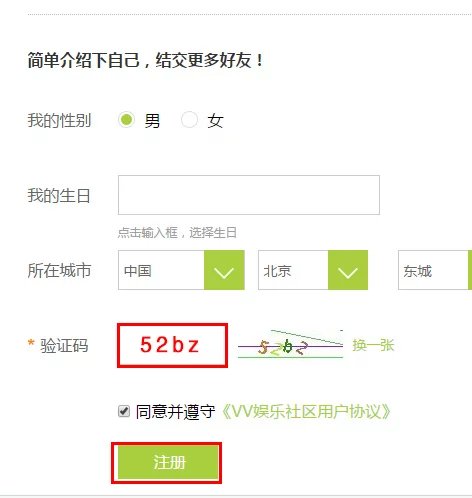The width and height of the screenshot is (472, 498).
Task: Click the 中国 text in country selector
Action: (x=138, y=271)
